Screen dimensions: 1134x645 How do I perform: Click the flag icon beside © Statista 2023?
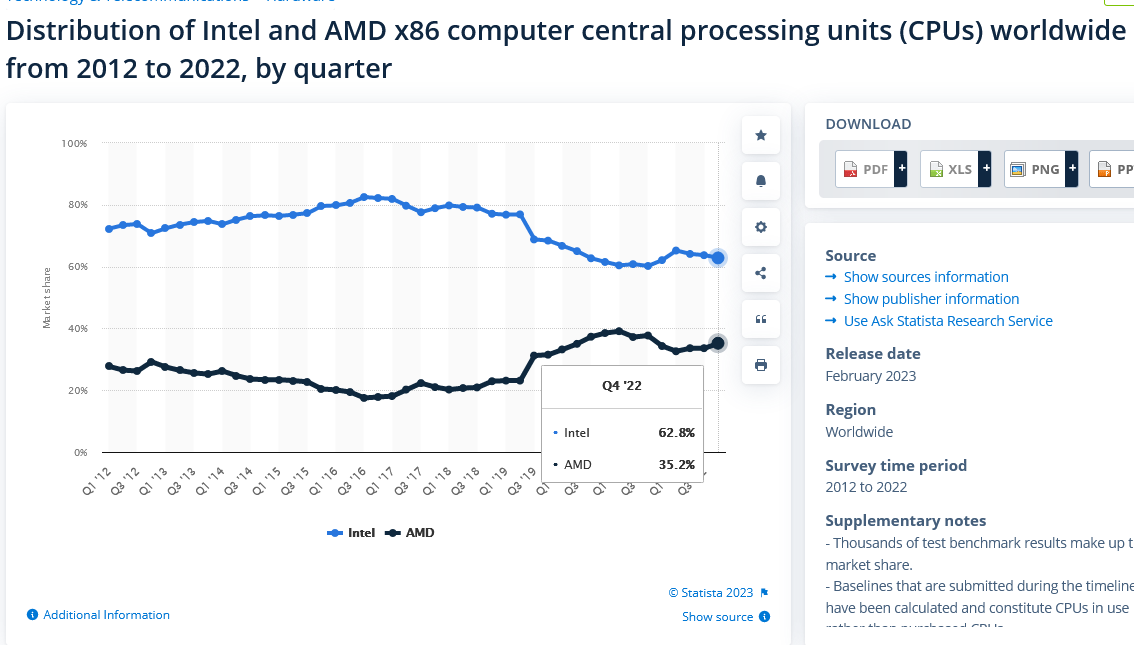coord(764,592)
